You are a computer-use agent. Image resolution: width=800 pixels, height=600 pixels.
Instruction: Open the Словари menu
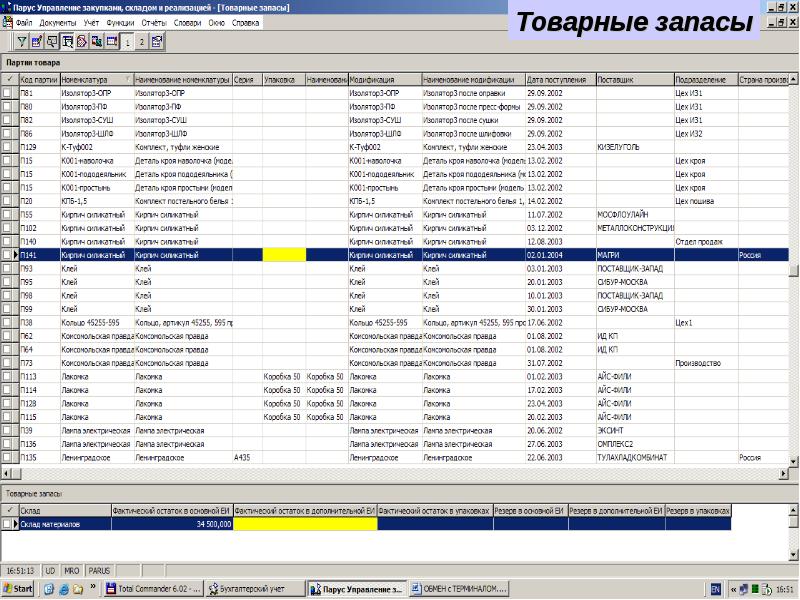186,21
